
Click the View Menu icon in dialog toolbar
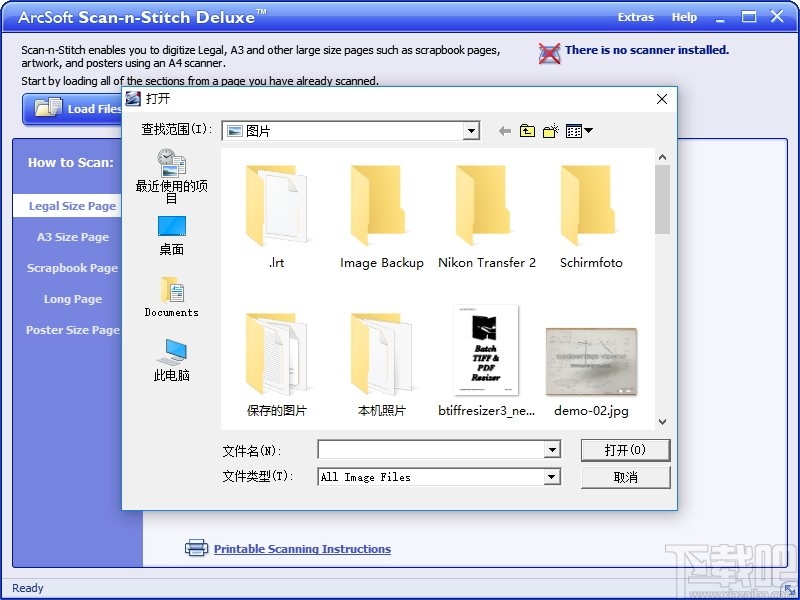574,130
